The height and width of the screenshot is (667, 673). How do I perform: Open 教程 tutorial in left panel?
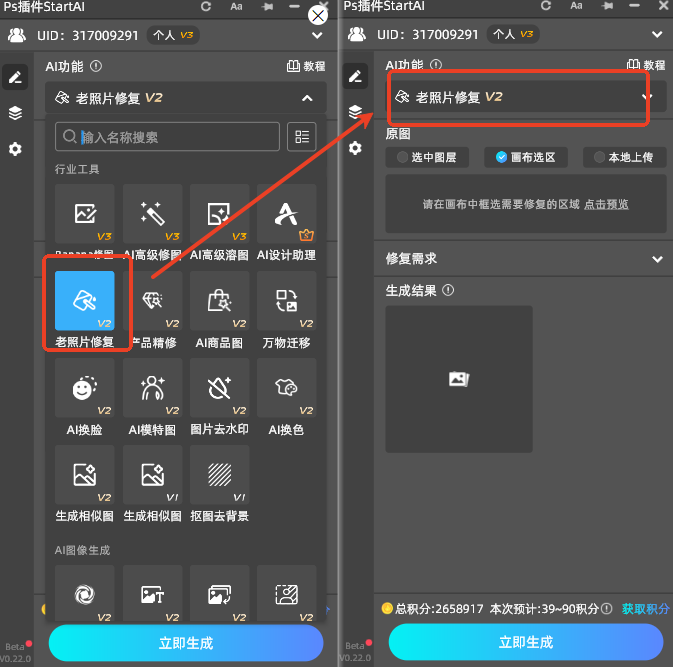pyautogui.click(x=306, y=66)
